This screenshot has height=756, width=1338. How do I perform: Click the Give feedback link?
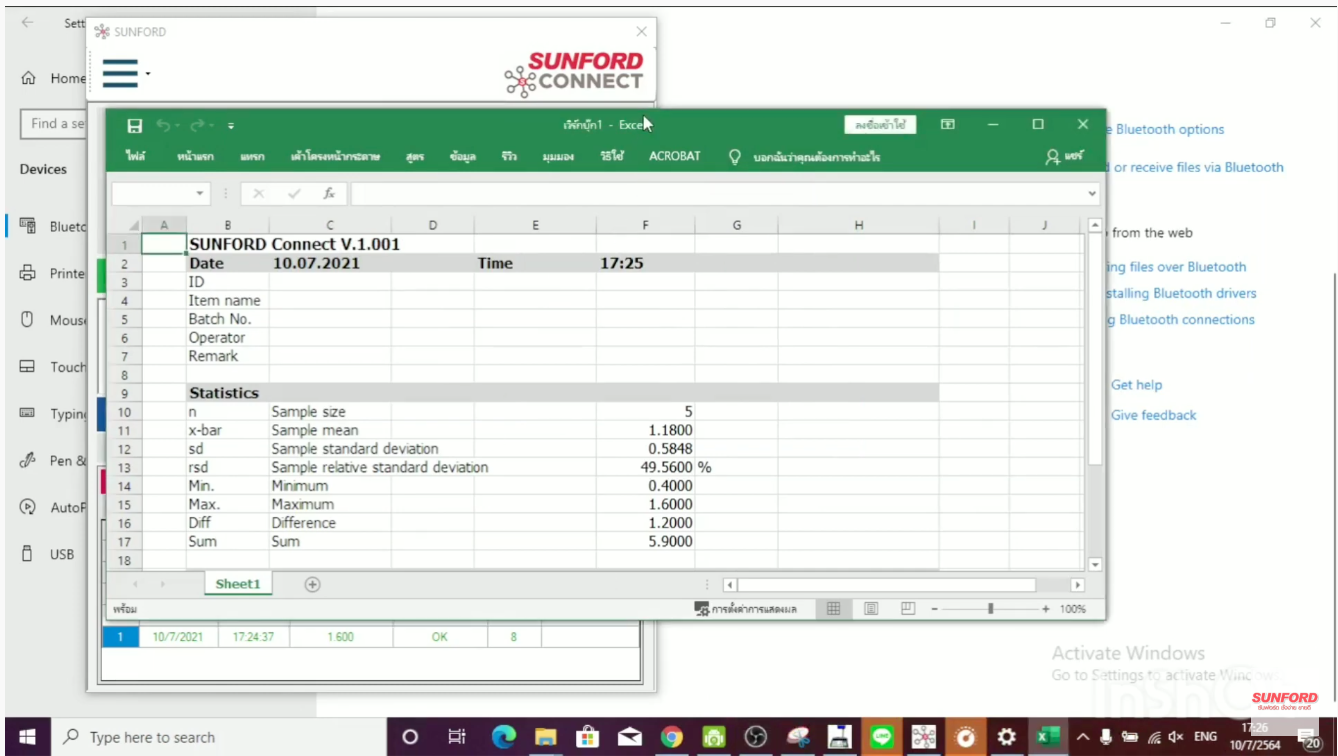point(1153,415)
